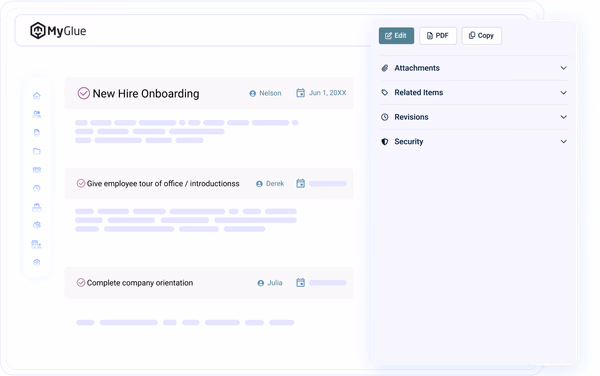Toggle check circle for office tour task
600x376 pixels.
pos(81,184)
